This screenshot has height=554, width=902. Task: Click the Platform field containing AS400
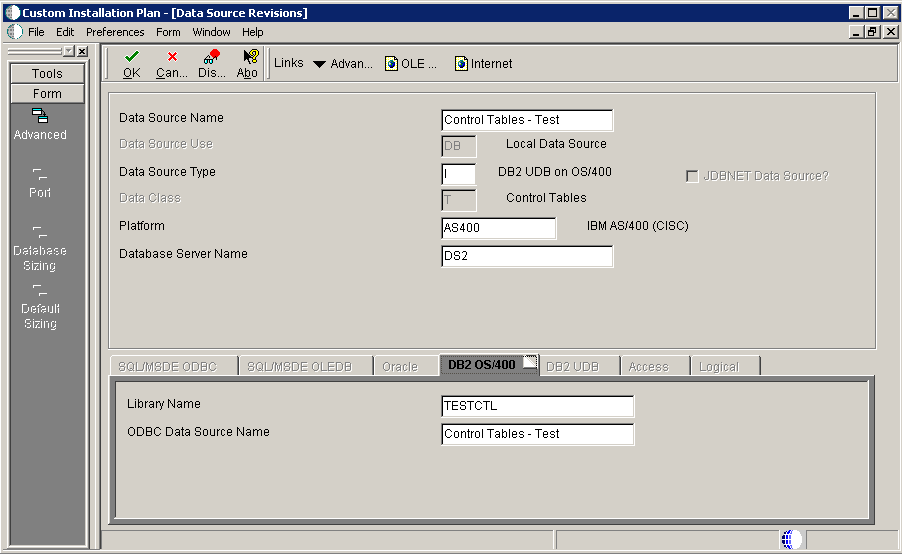499,228
